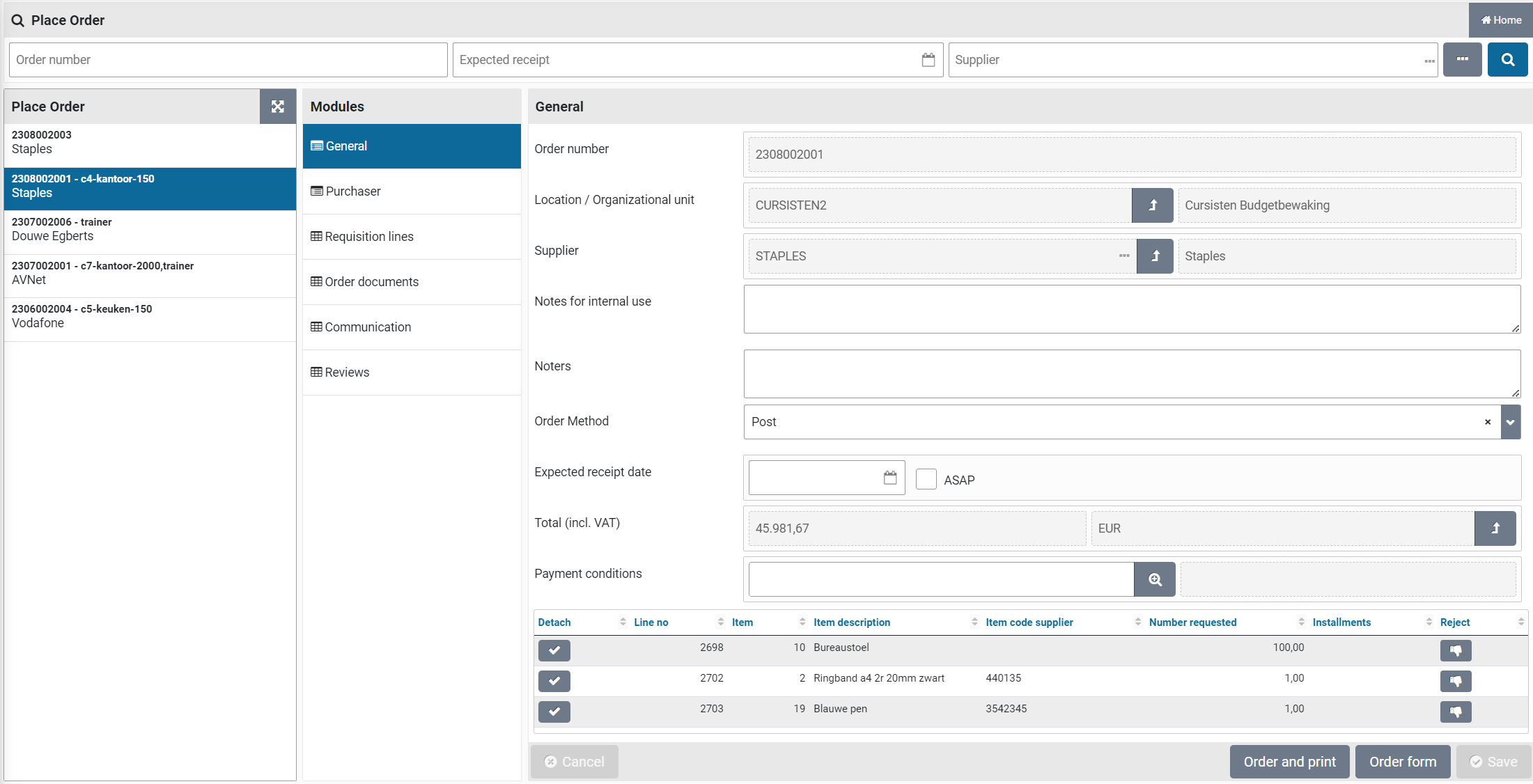
Task: Open the Requisition lines module
Action: tap(368, 237)
